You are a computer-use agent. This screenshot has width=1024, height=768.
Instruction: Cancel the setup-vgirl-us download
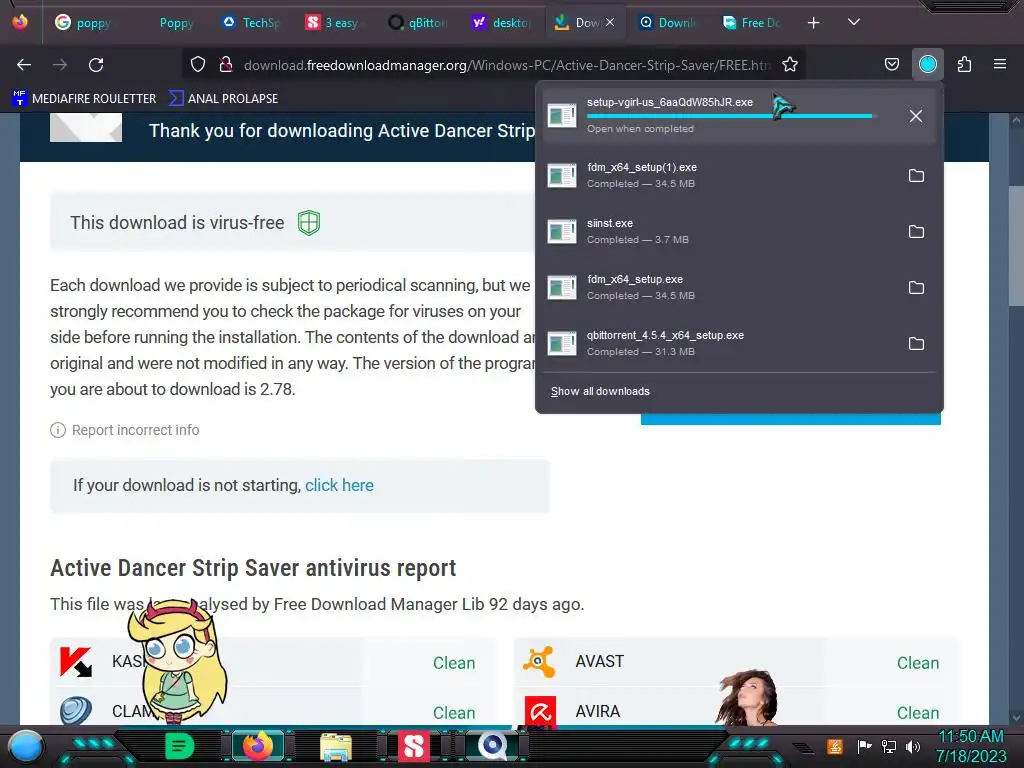coord(916,116)
